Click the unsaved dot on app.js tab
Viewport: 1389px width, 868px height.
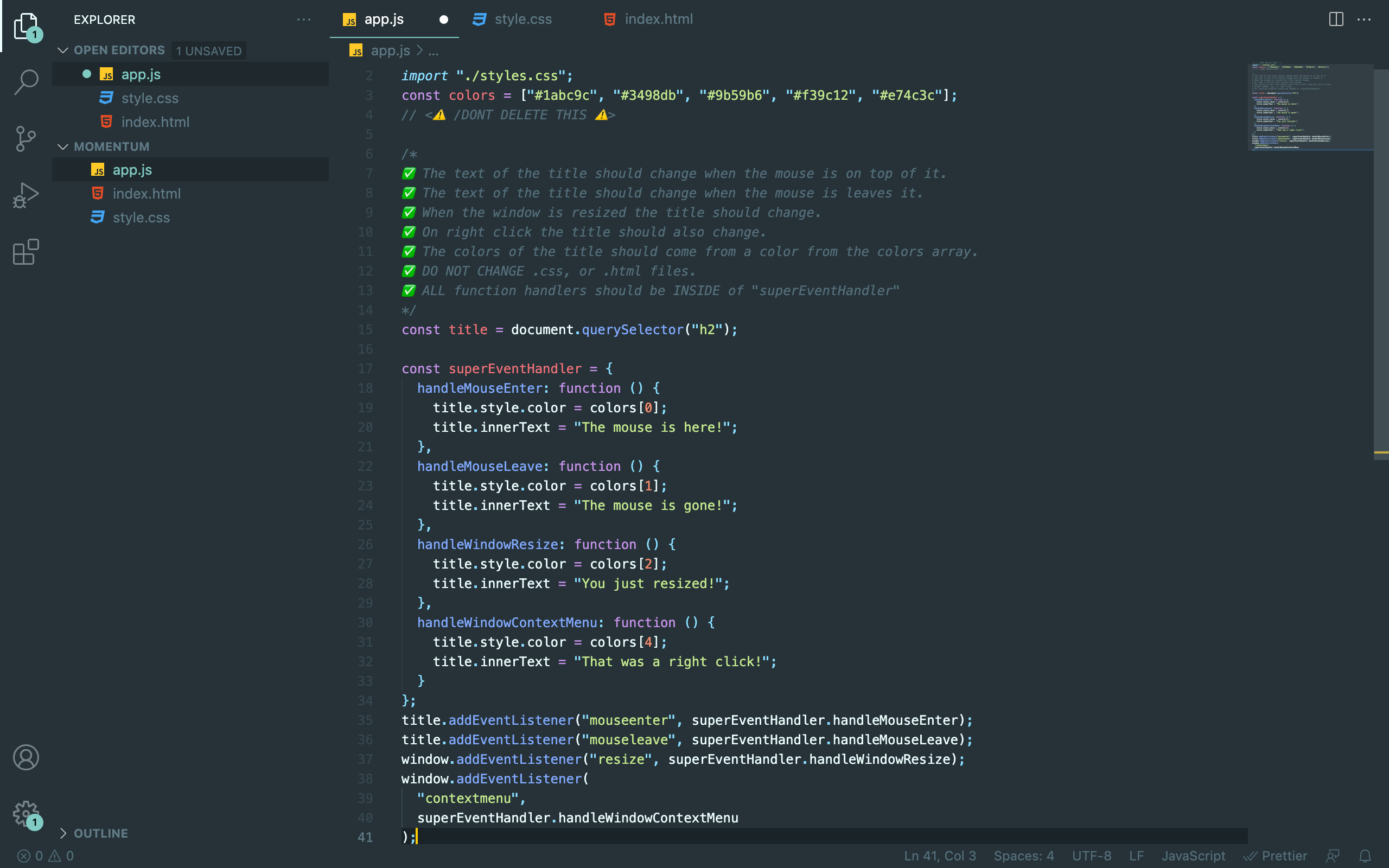click(443, 20)
